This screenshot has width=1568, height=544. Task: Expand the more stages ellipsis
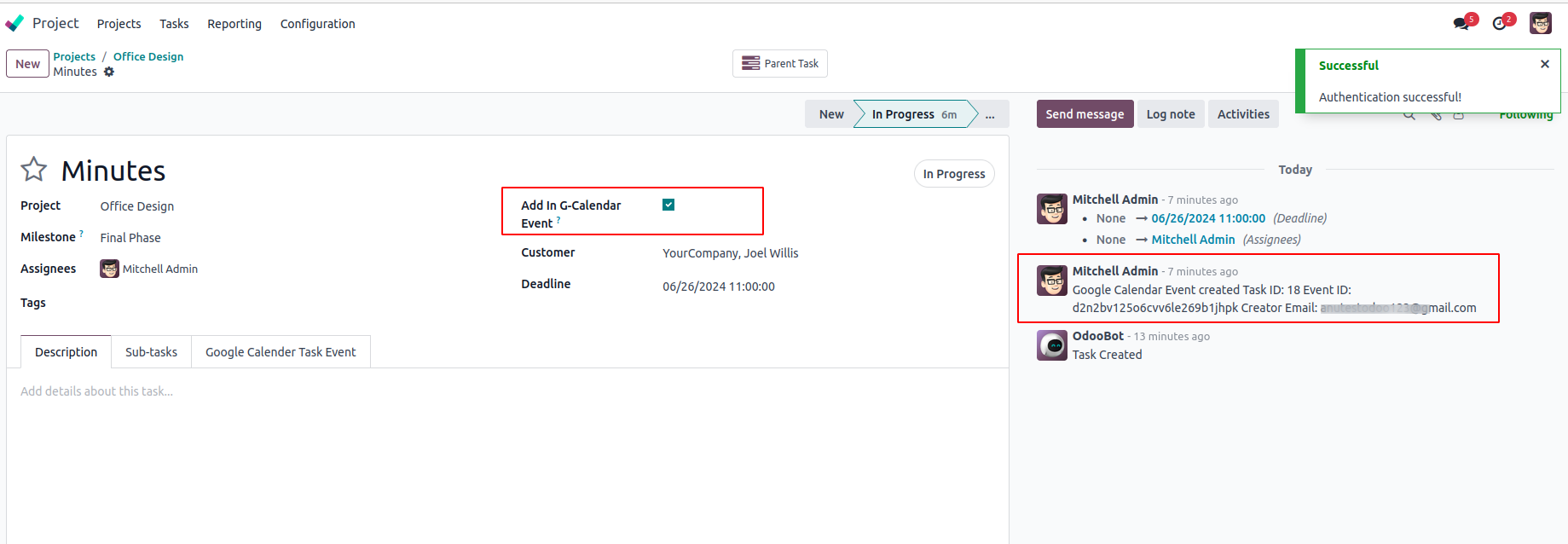click(990, 114)
